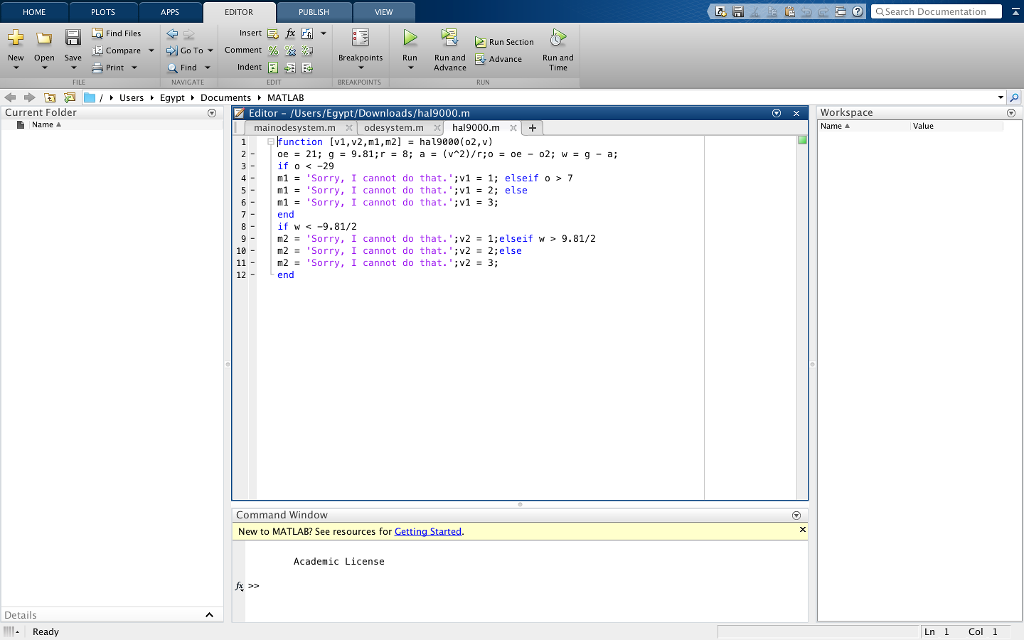This screenshot has height=640, width=1024.
Task: Click the Print button
Action: [x=108, y=67]
